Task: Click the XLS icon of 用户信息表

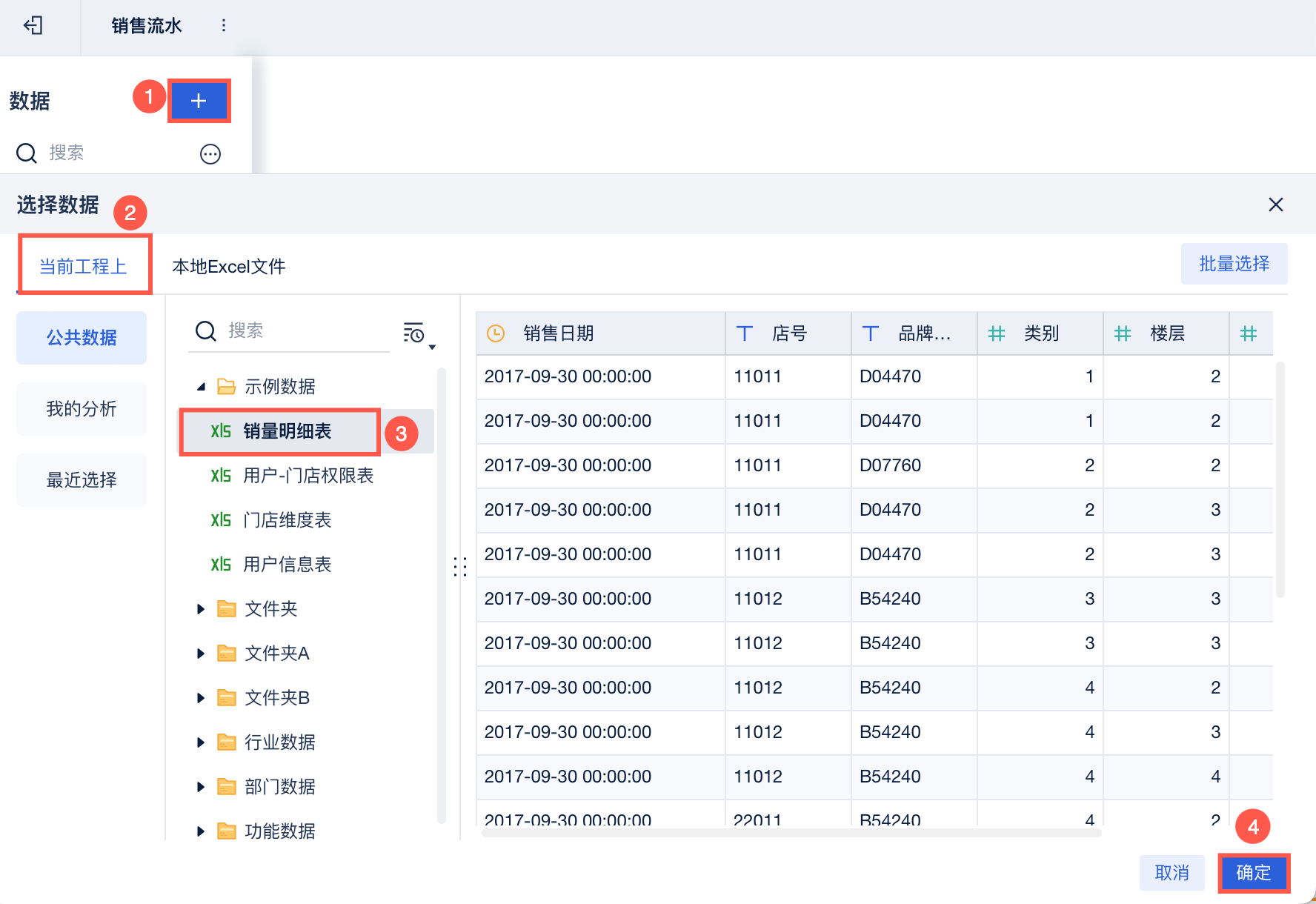Action: [x=221, y=565]
